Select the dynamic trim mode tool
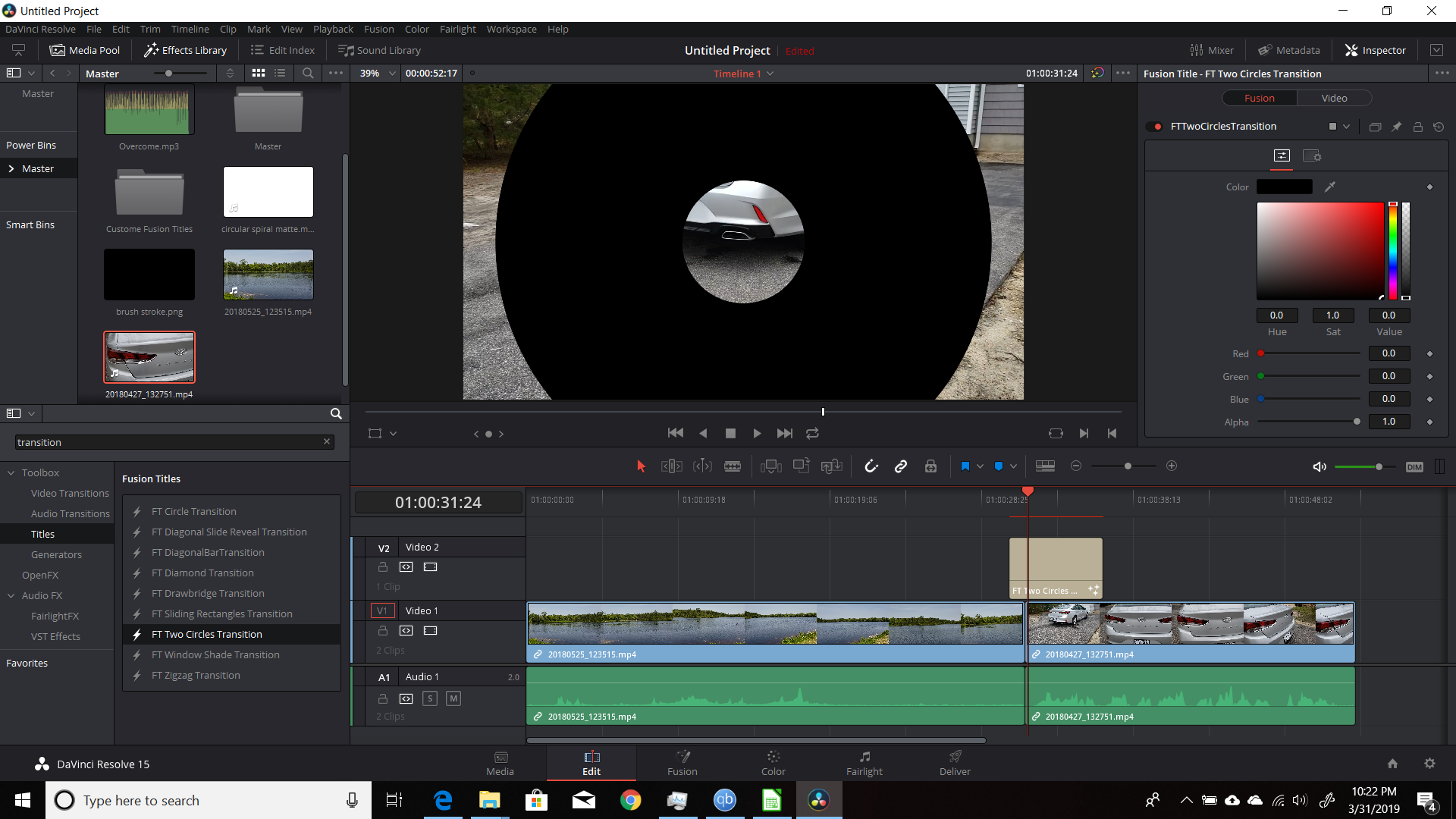1456x819 pixels. coord(702,466)
